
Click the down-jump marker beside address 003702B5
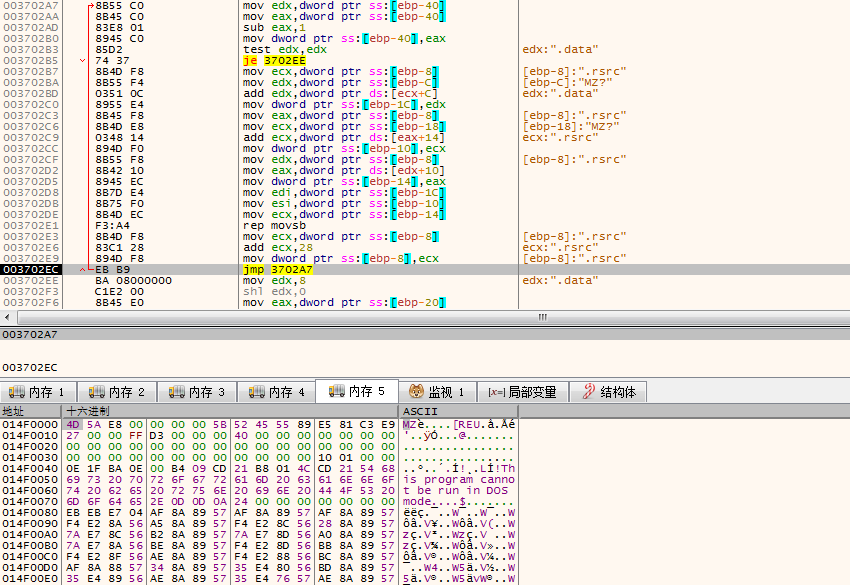click(82, 60)
